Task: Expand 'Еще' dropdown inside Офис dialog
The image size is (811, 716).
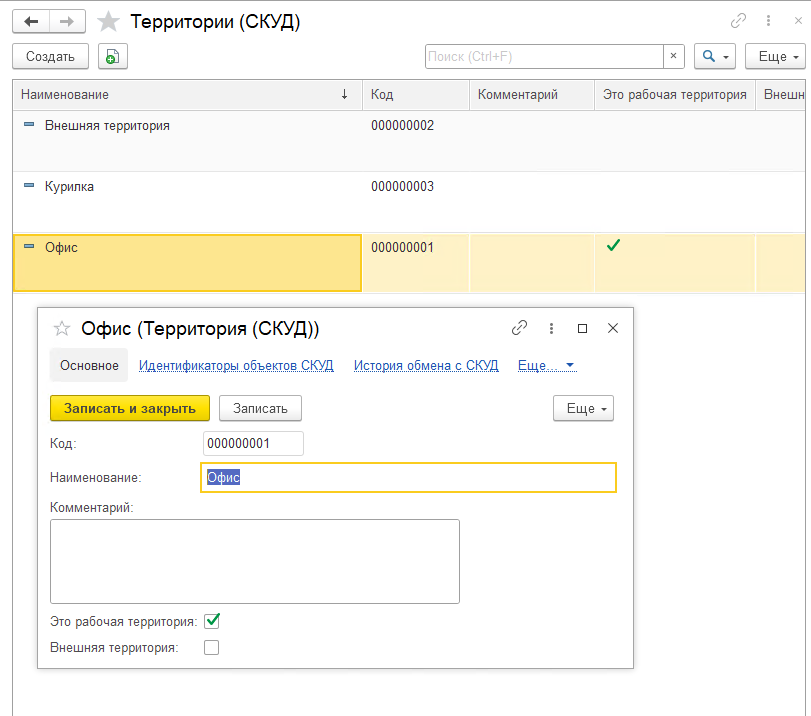Action: (583, 408)
